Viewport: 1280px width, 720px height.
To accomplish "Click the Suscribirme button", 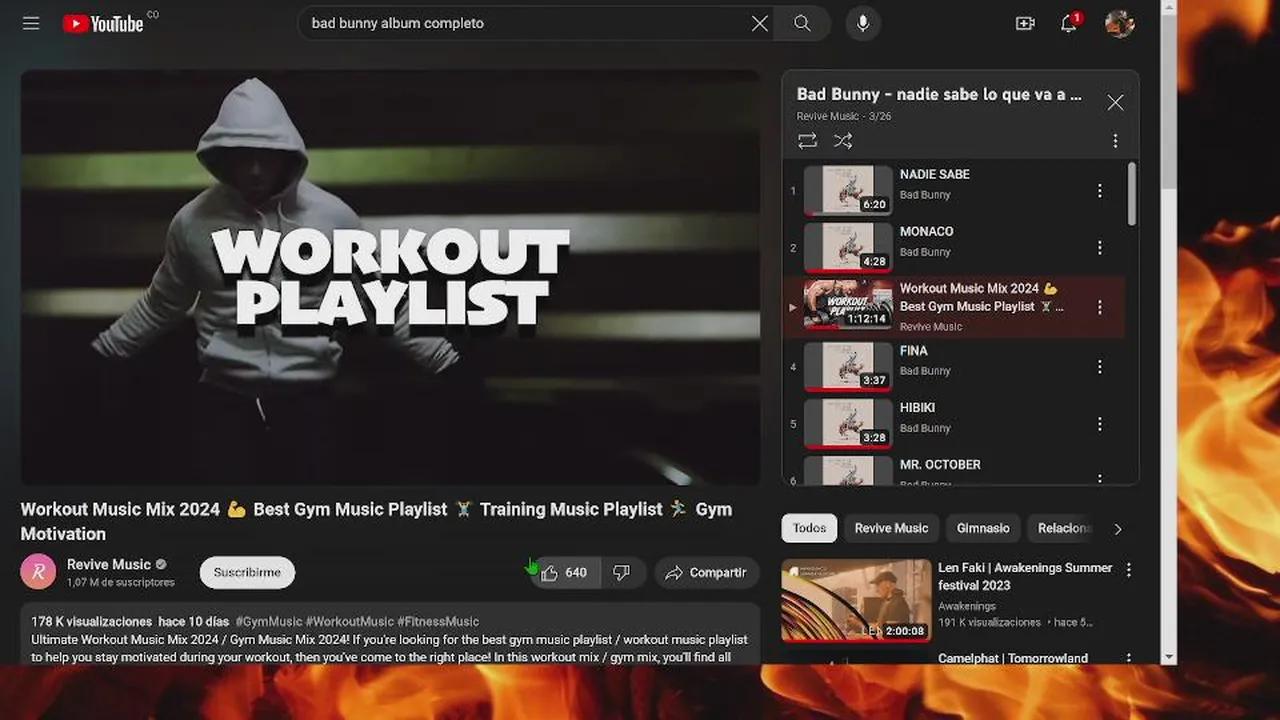I will [247, 573].
